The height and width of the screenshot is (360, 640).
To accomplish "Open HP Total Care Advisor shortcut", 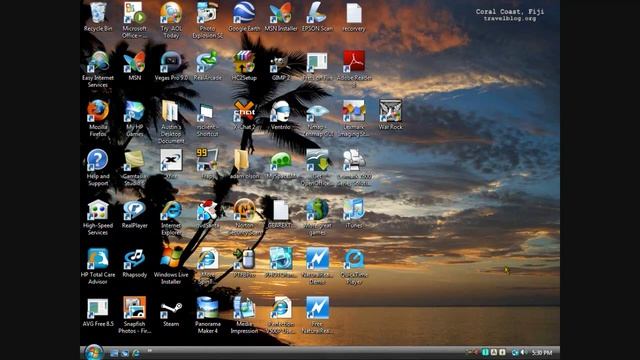I will click(x=98, y=267).
